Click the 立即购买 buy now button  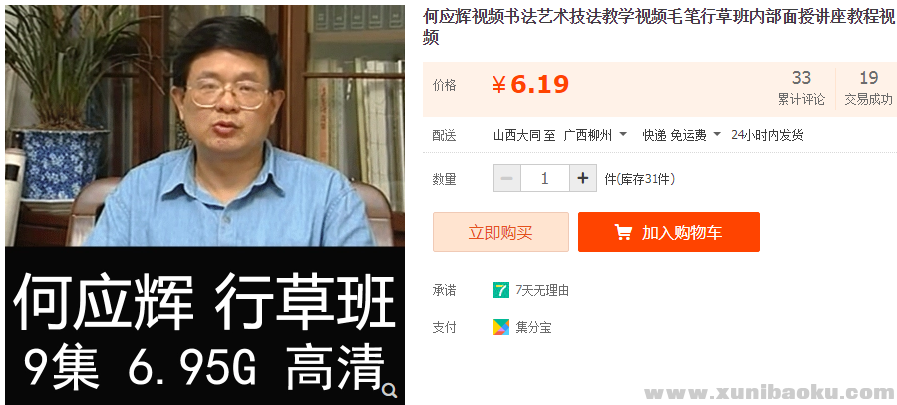[x=501, y=232]
